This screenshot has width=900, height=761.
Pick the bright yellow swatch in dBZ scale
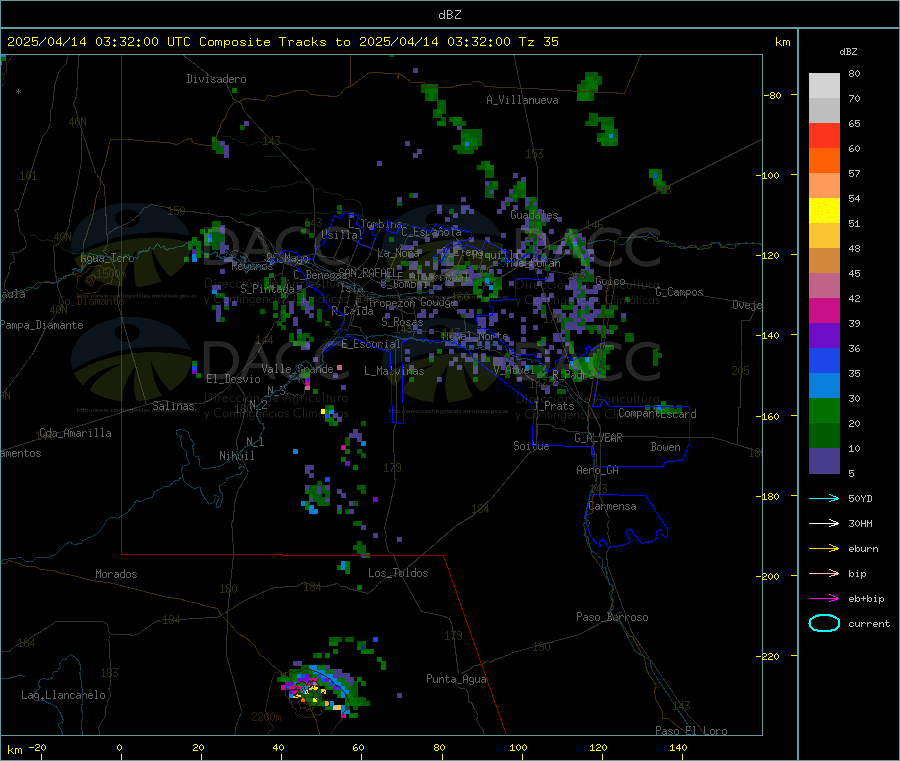pyautogui.click(x=824, y=211)
